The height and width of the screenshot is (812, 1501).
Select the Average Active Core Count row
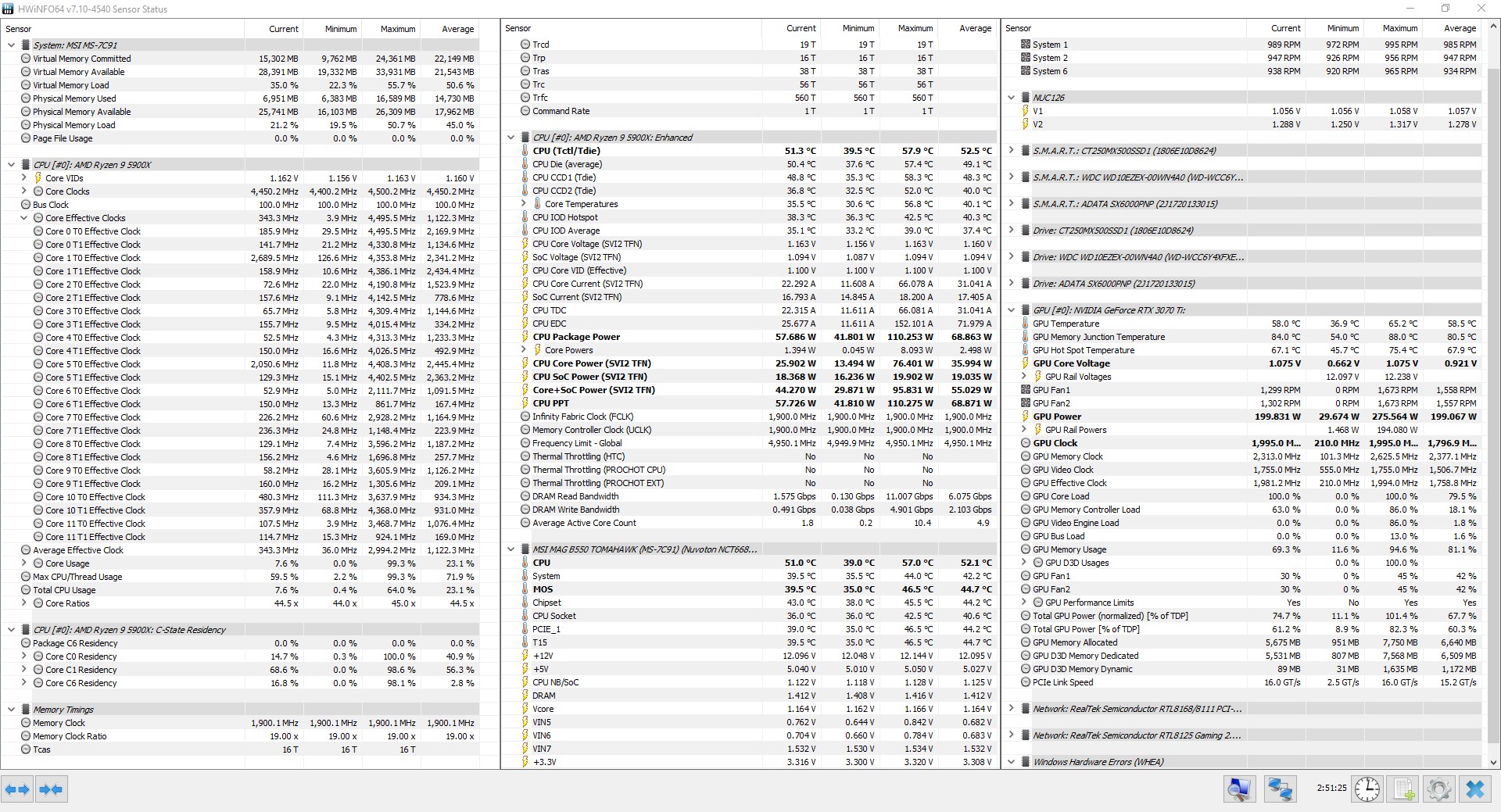[x=750, y=523]
